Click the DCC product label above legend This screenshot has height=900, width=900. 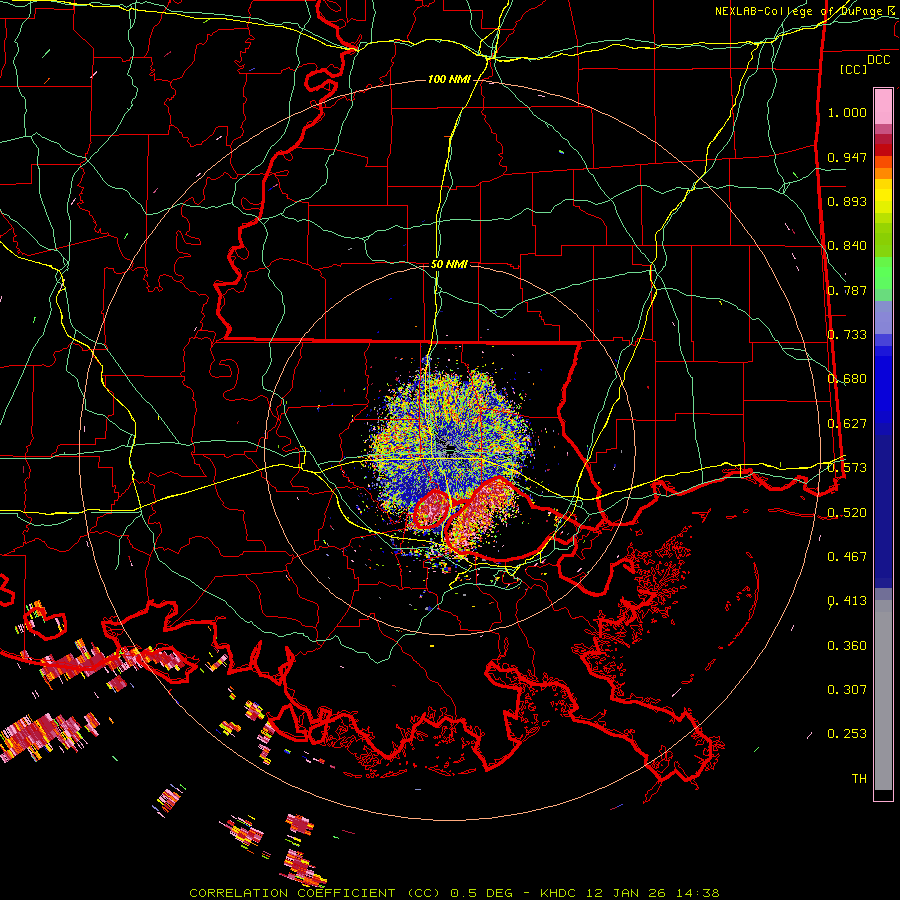878,60
